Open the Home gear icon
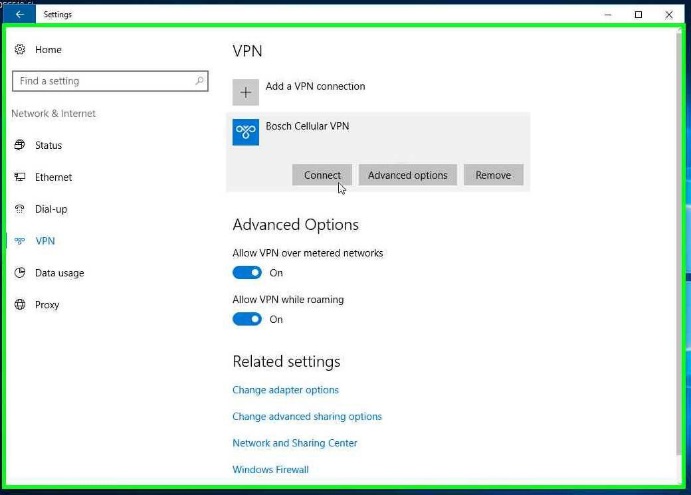691x495 pixels. (20, 49)
